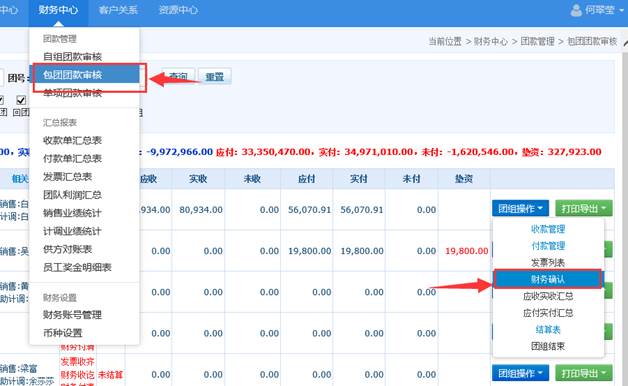
Task: Switch to the 客户关系 navigation tab
Action: (118, 10)
